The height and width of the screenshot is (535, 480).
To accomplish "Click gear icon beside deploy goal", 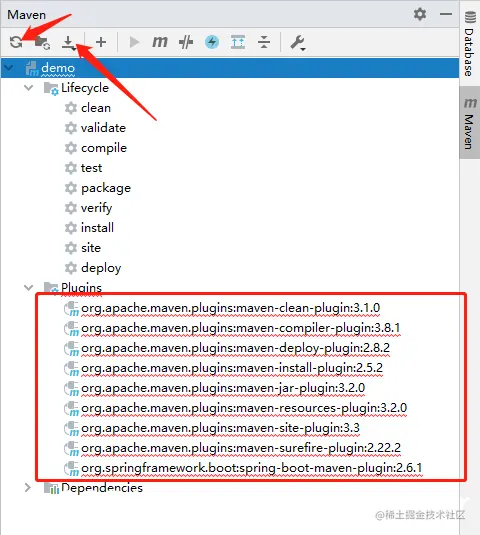I will 71,268.
